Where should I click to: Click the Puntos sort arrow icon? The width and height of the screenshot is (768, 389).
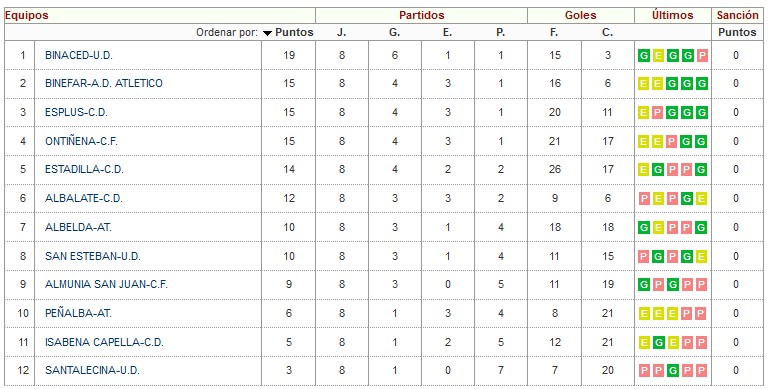click(267, 33)
